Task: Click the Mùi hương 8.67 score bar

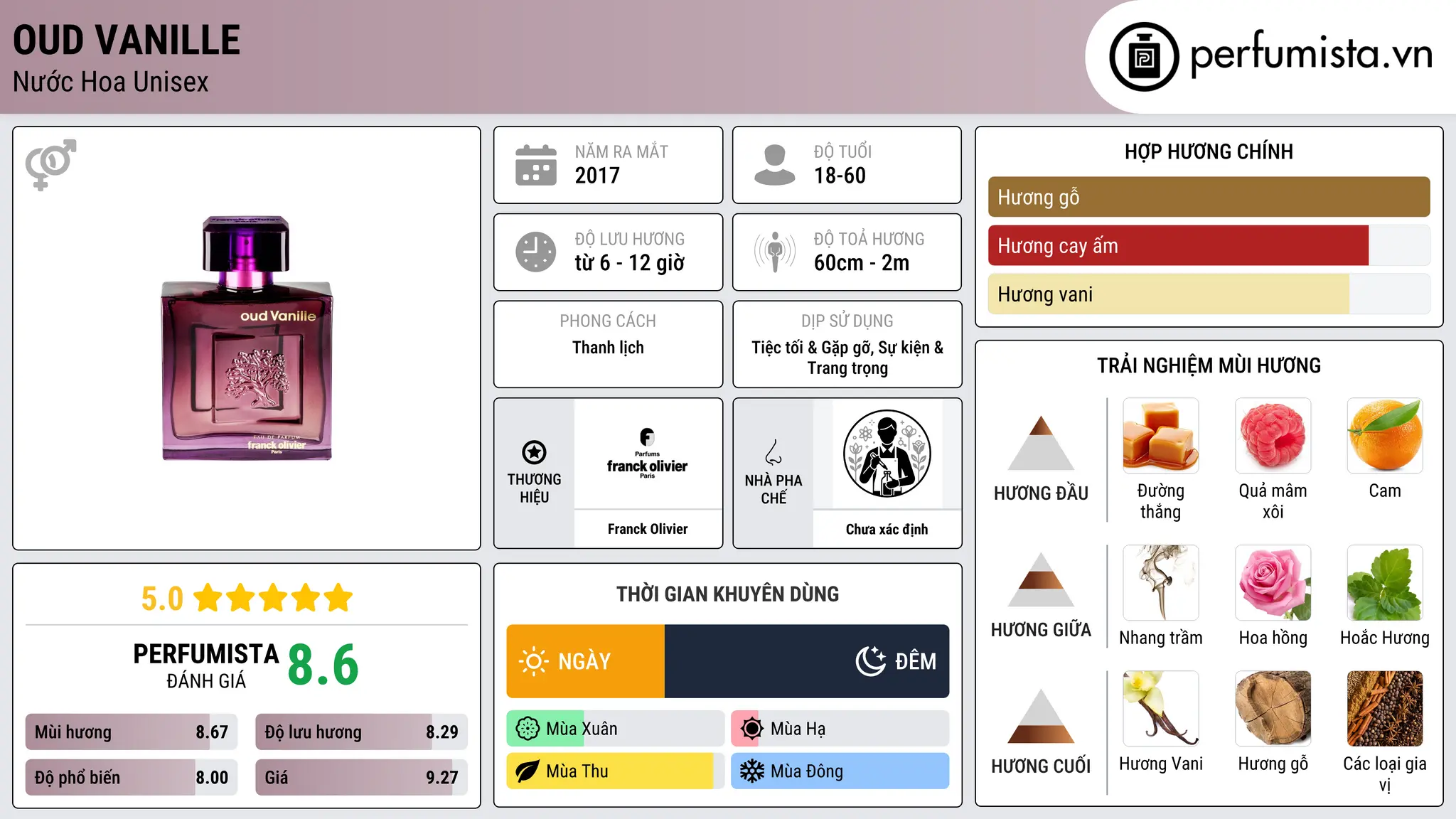Action: click(x=132, y=732)
